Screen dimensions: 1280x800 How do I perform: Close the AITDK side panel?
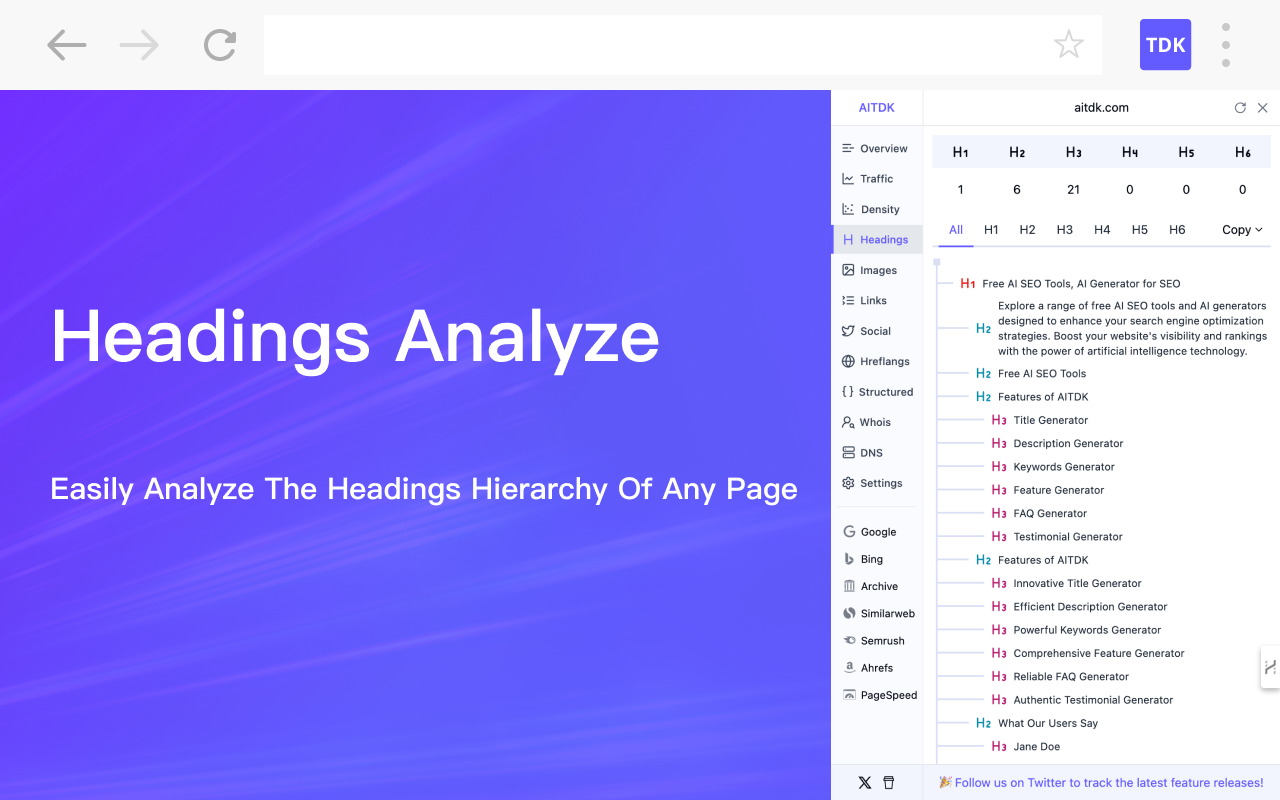[x=1262, y=108]
